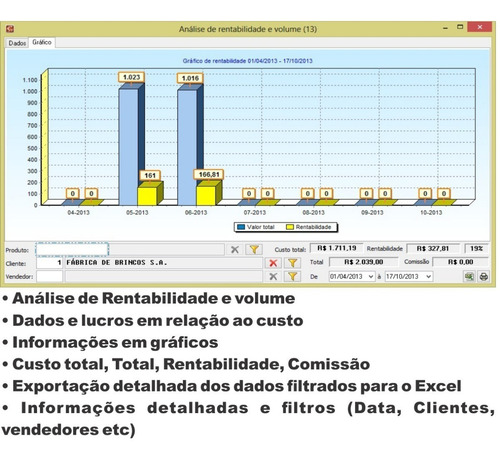The height and width of the screenshot is (462, 500).
Task: Expand the start date 01/04/2013 dropdown
Action: click(x=371, y=277)
